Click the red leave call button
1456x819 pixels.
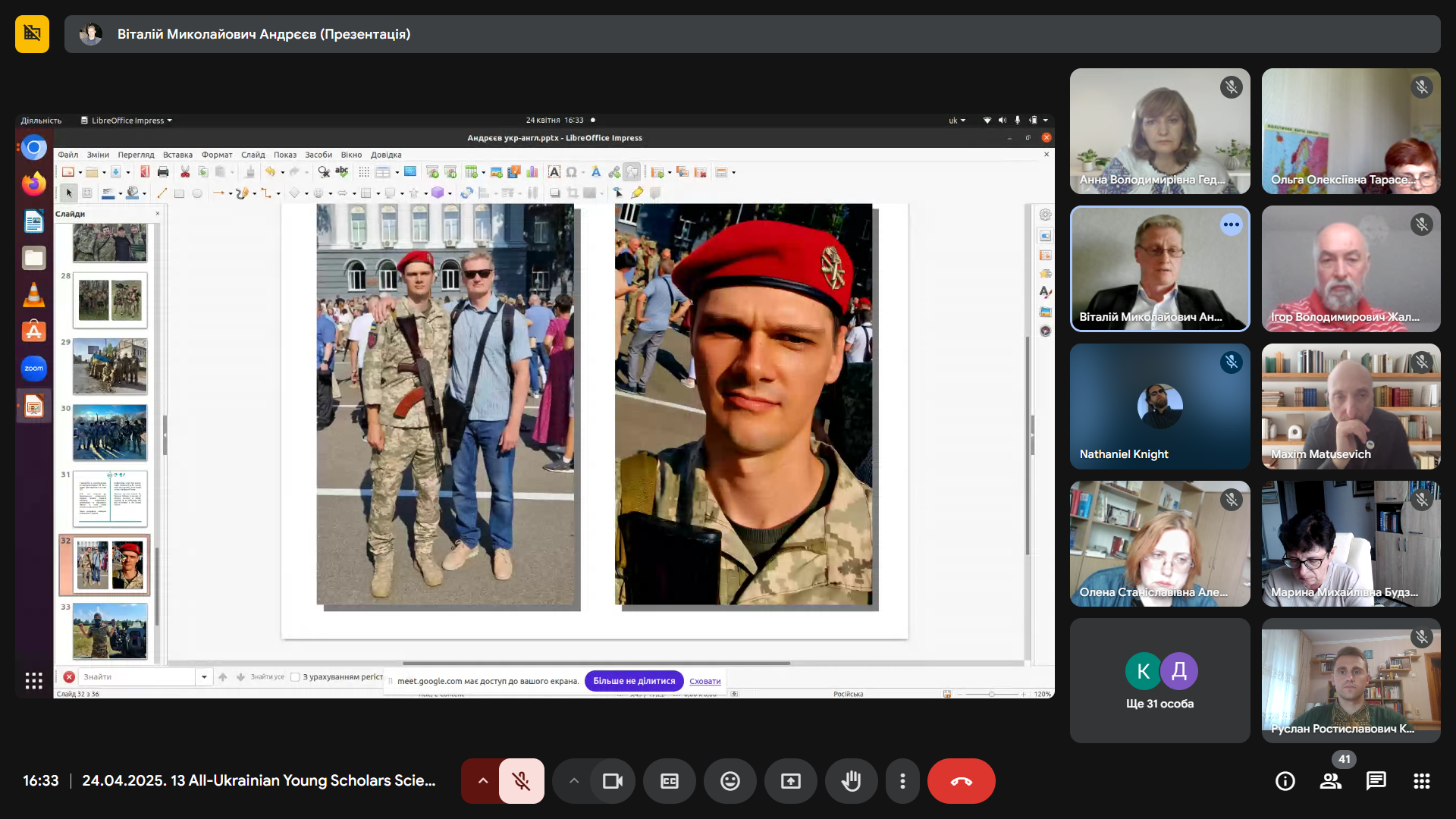[x=961, y=781]
